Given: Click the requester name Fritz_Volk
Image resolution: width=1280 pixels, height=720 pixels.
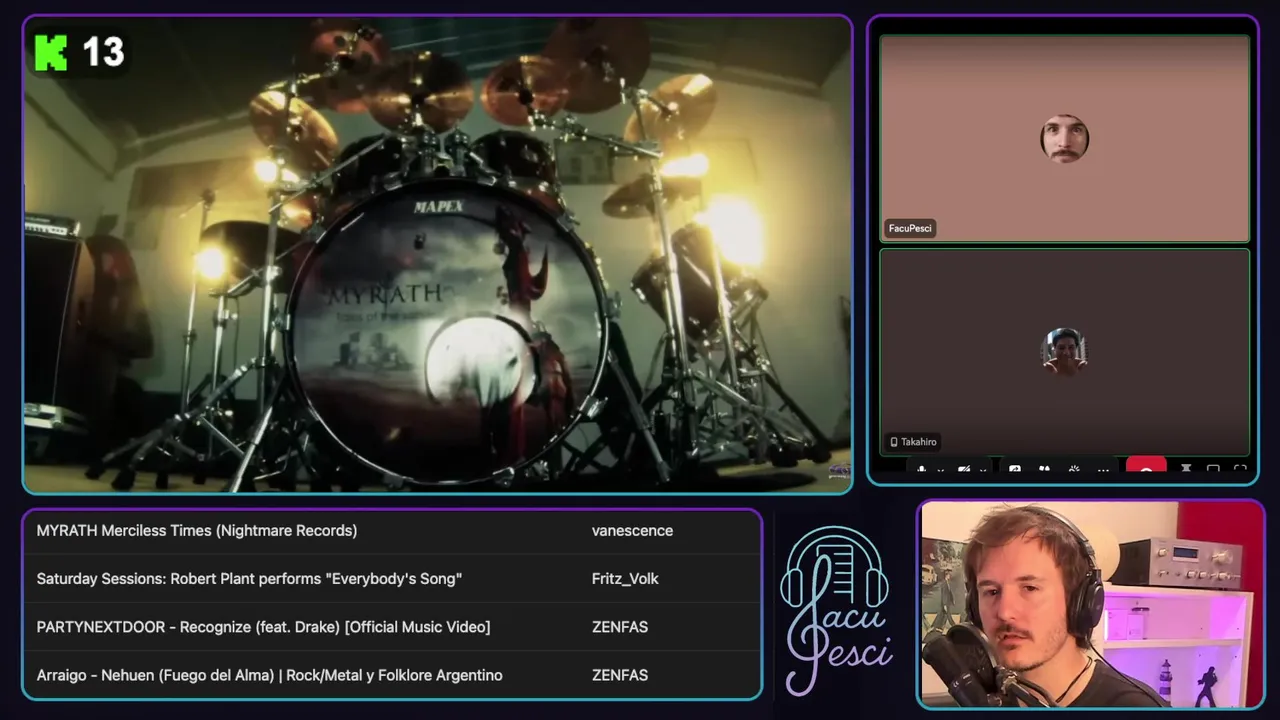Looking at the screenshot, I should pos(625,579).
